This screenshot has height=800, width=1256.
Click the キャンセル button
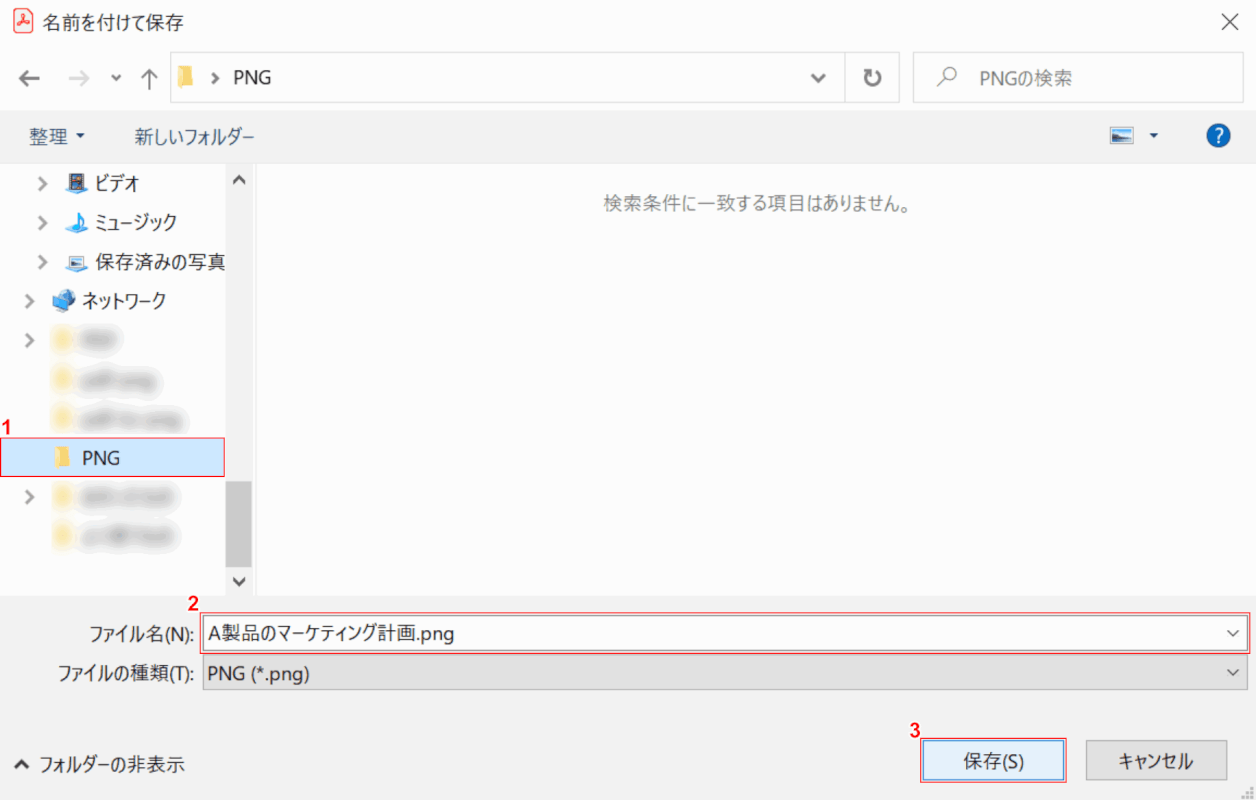point(1155,761)
